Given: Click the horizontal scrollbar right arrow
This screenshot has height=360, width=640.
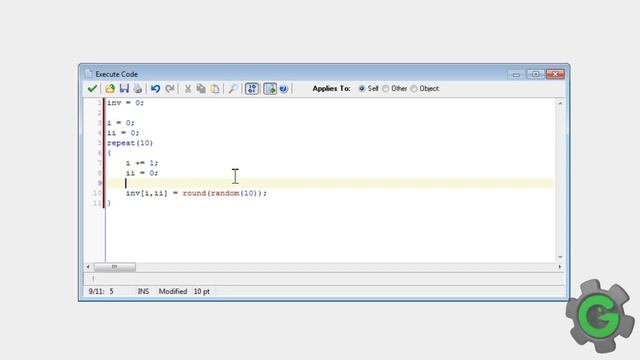Looking at the screenshot, I should tap(560, 267).
